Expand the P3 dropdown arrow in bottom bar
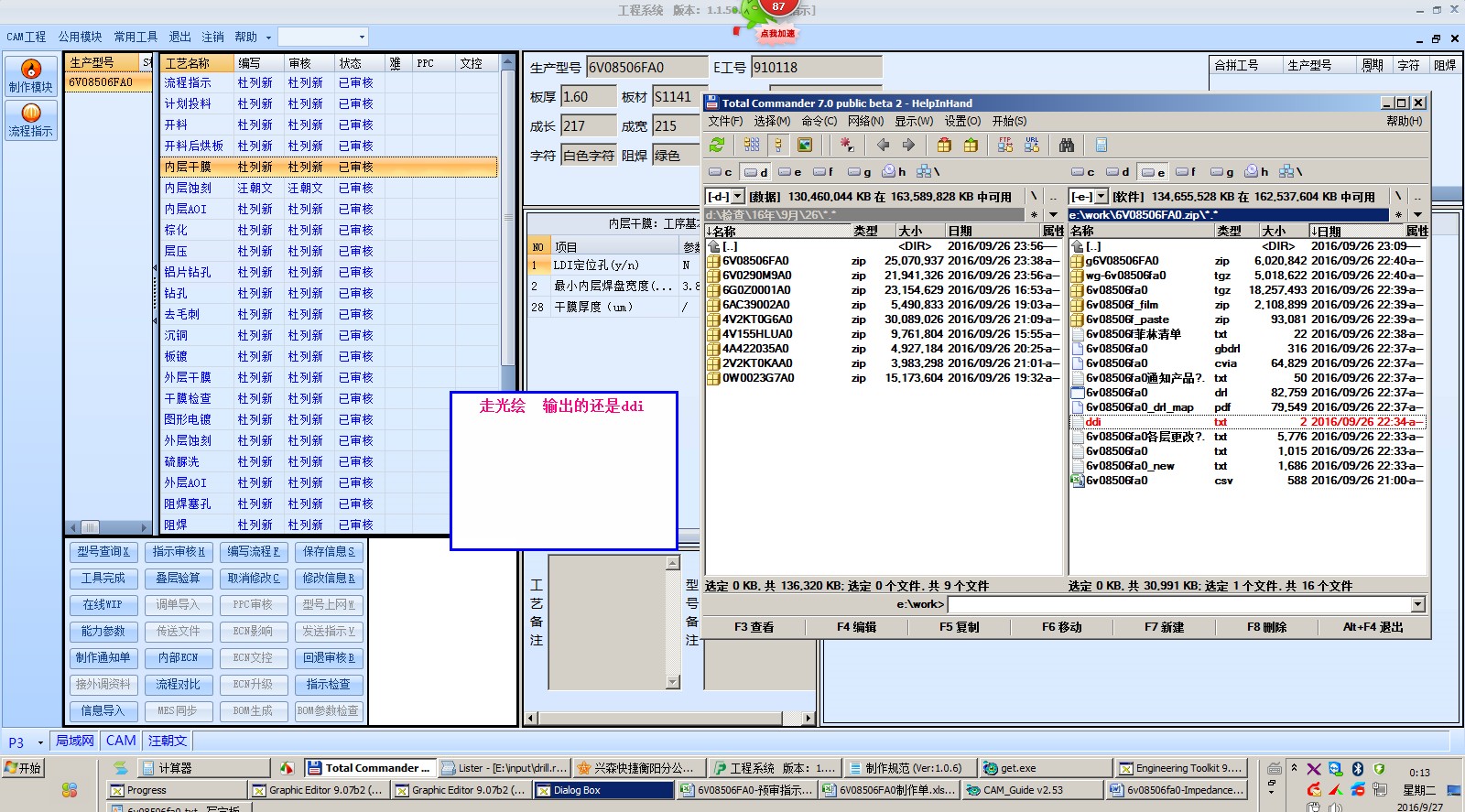1465x812 pixels. 40,742
